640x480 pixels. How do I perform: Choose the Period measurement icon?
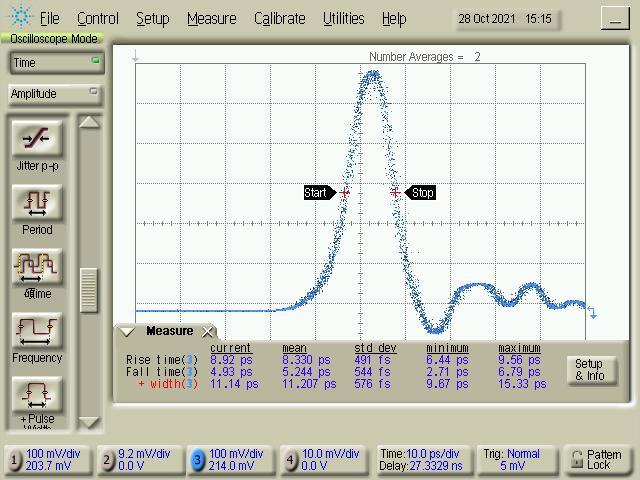pyautogui.click(x=37, y=203)
